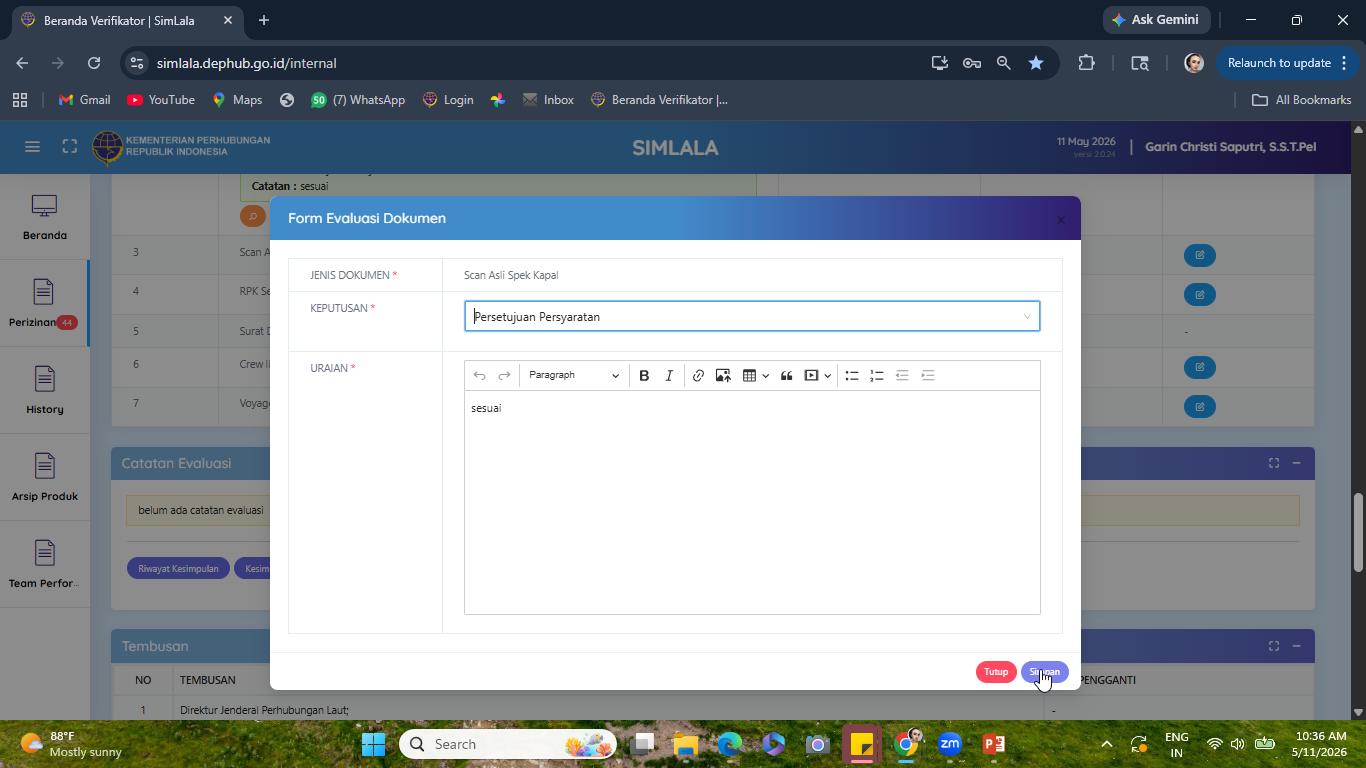Screen dimensions: 1366x768
Task: Insert a link in the editor
Action: coord(698,375)
